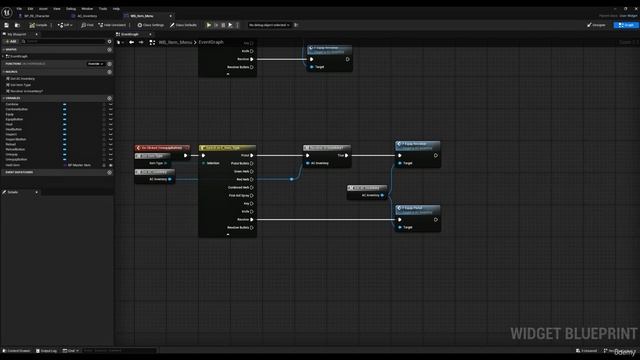
Task: Toggle visibility eye for Equip variable
Action: point(111,115)
